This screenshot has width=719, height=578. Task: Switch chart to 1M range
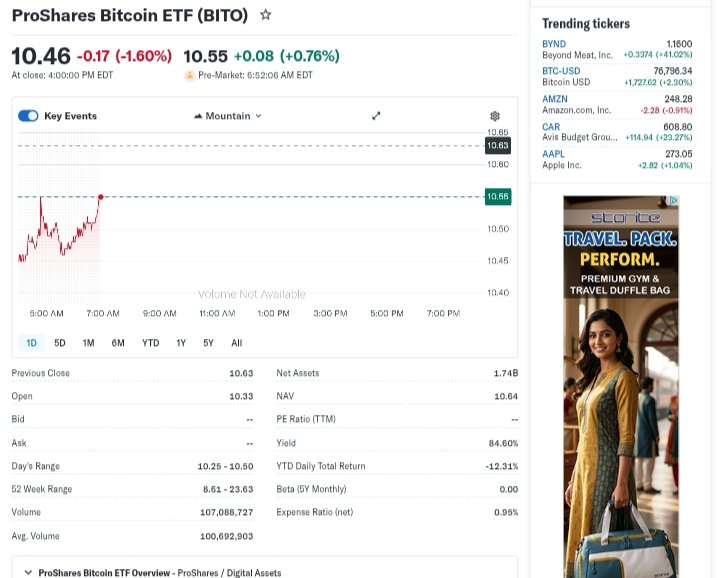[88, 343]
